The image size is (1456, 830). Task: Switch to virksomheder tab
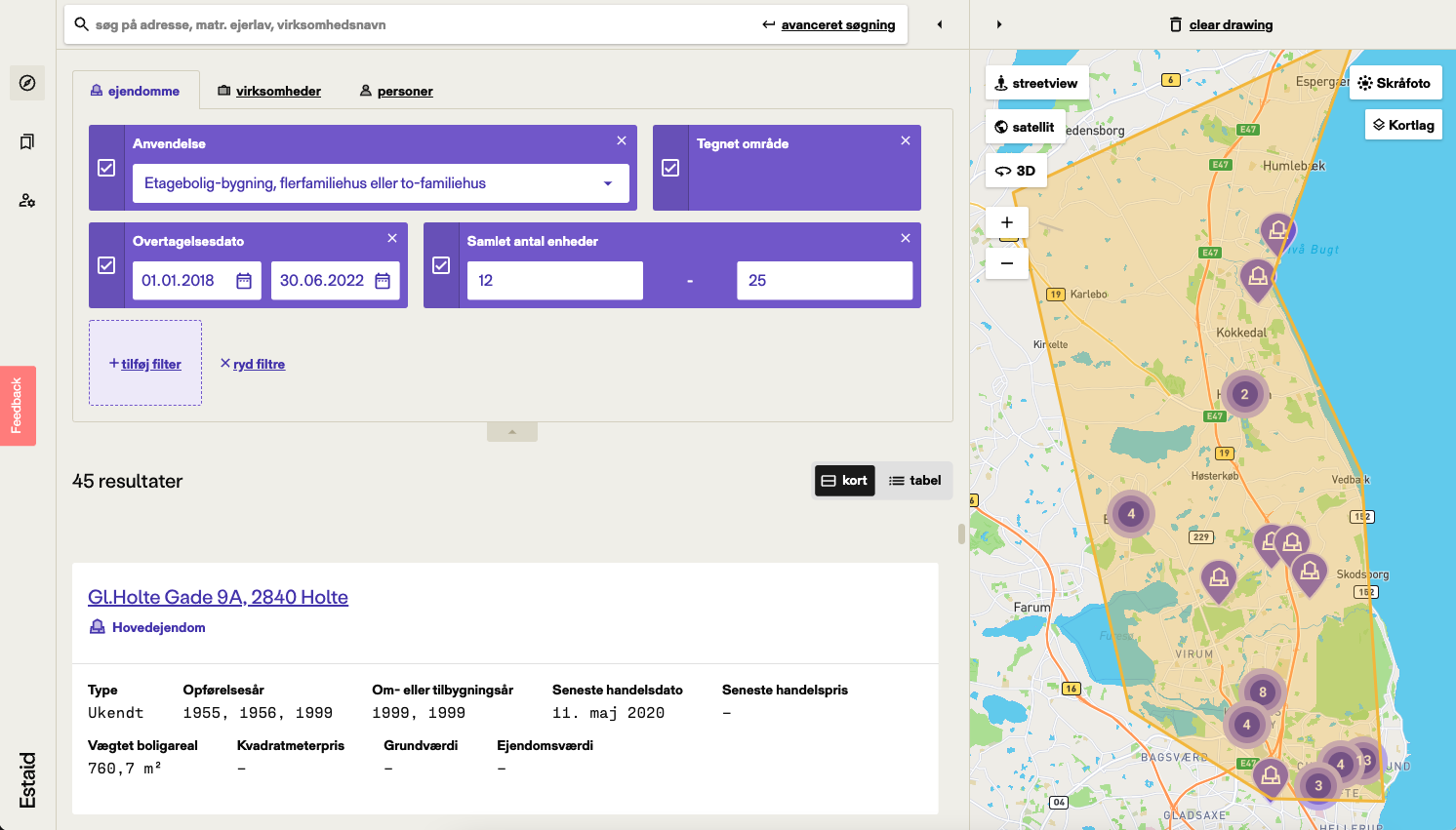(269, 91)
